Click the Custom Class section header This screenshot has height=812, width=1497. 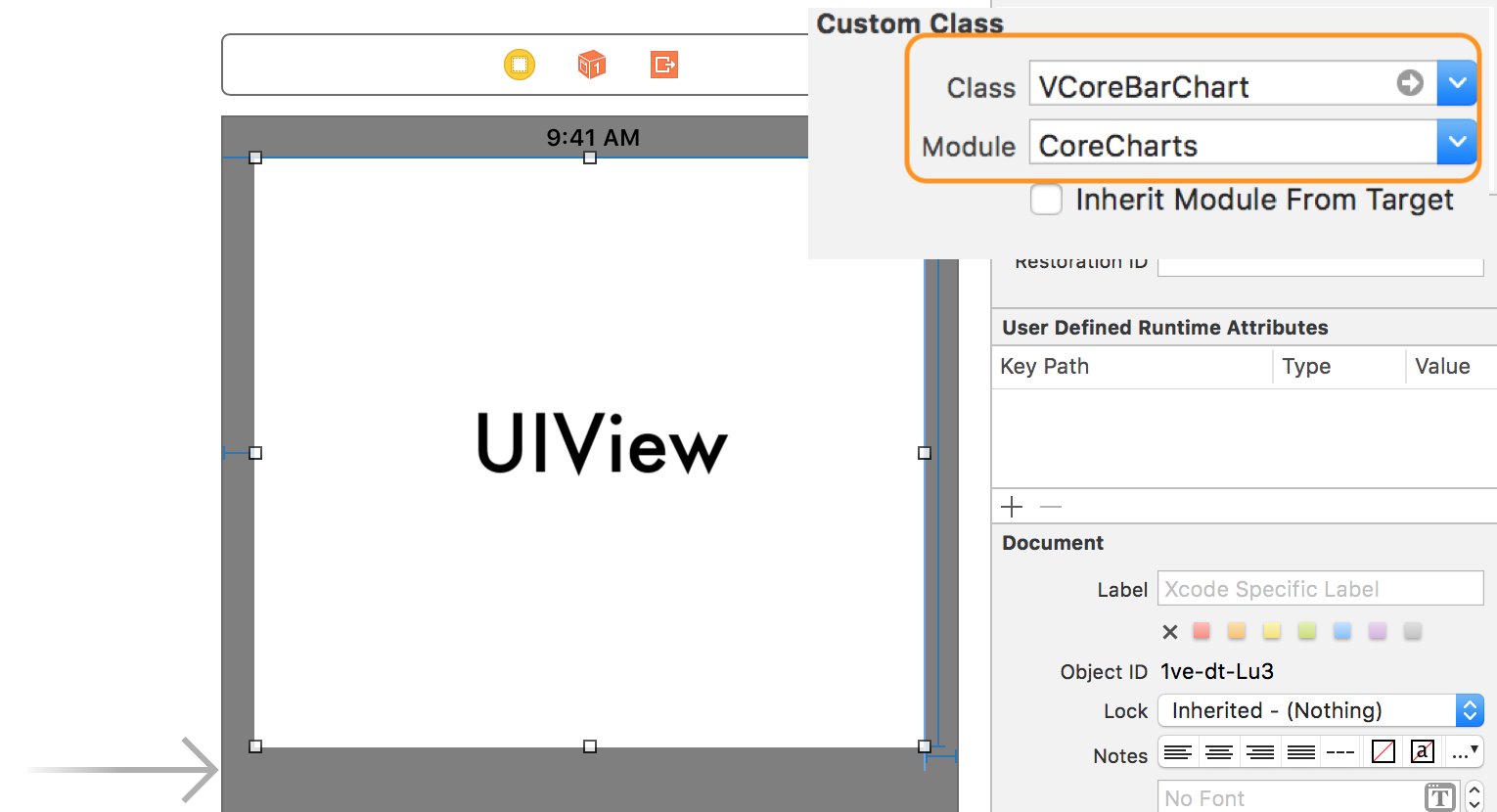[x=910, y=23]
